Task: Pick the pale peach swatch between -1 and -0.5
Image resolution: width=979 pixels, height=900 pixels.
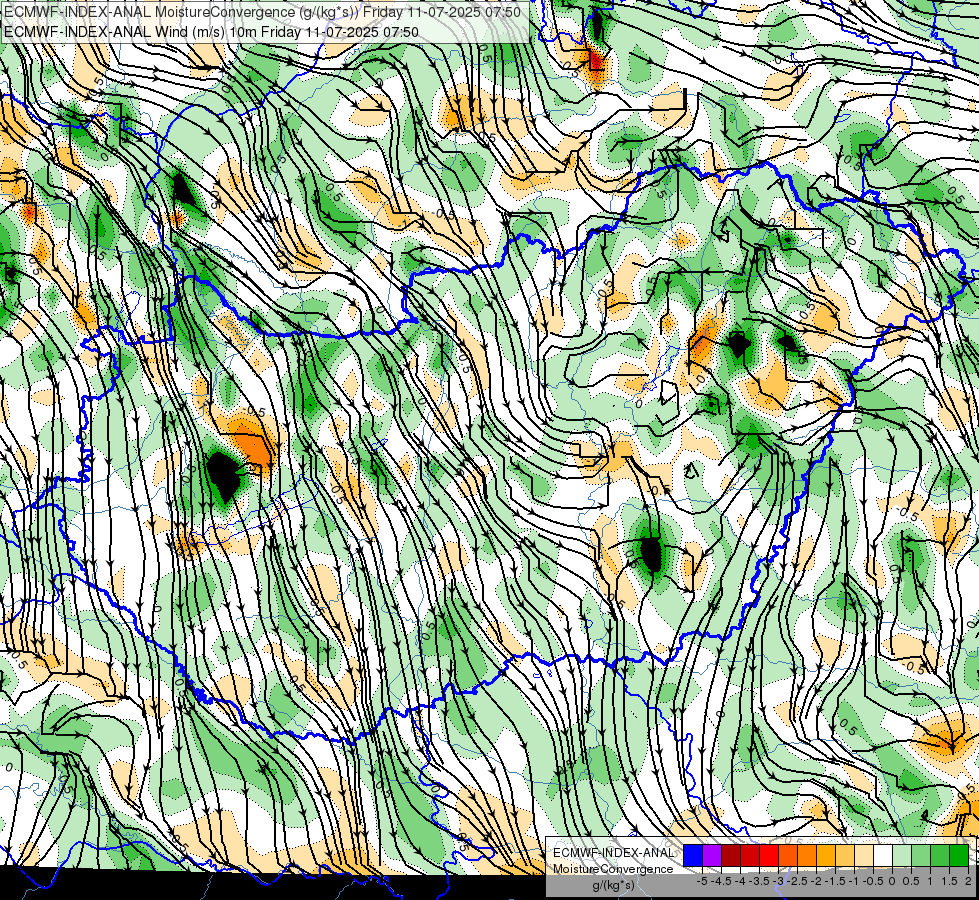Action: (863, 855)
